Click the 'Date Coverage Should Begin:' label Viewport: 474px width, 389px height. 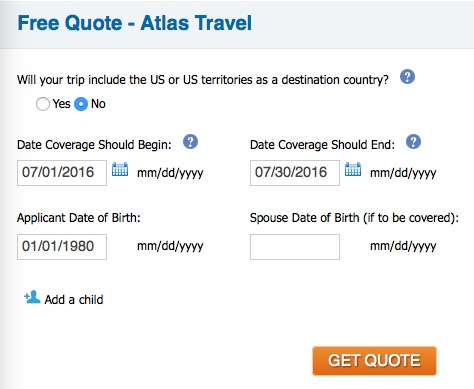coord(94,145)
